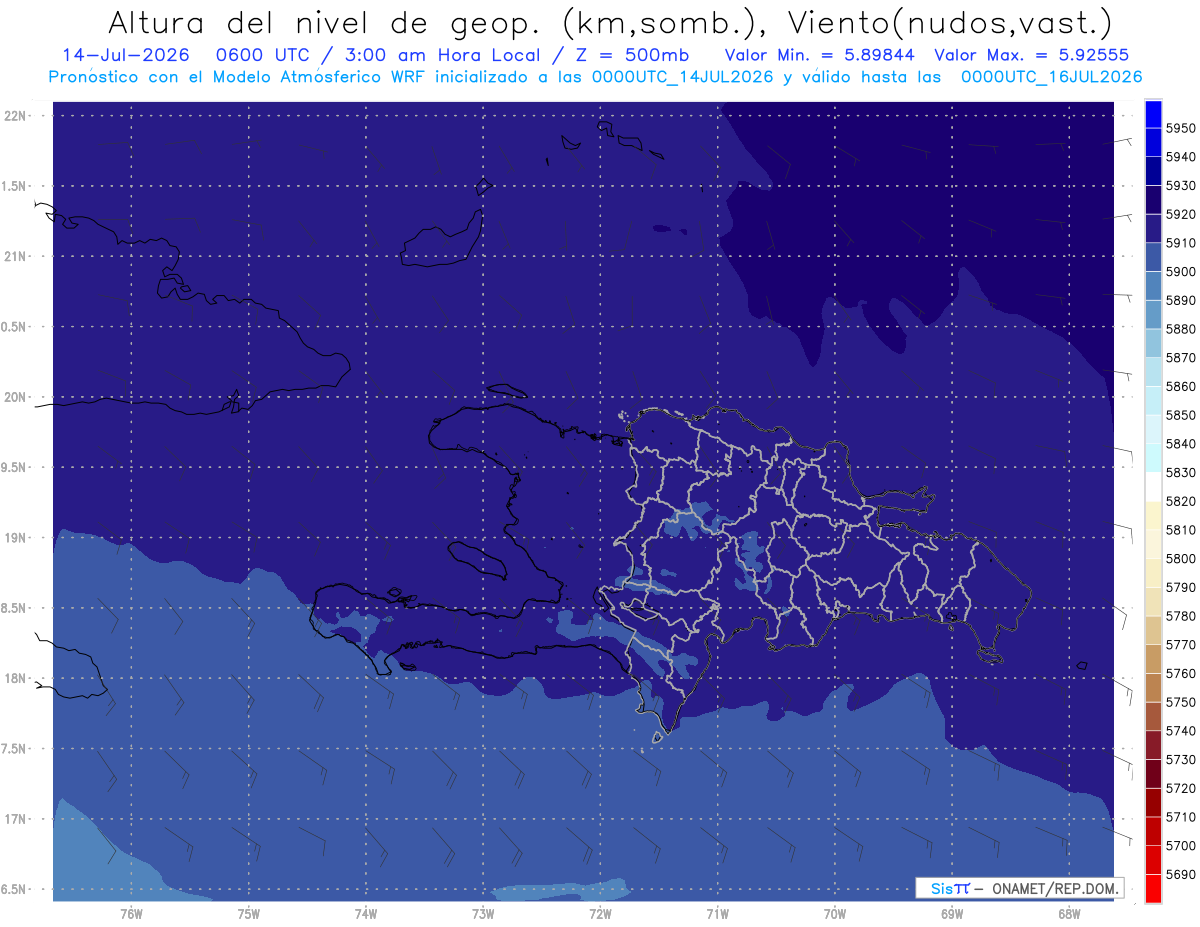Click the '19N' latitude label

point(16,538)
